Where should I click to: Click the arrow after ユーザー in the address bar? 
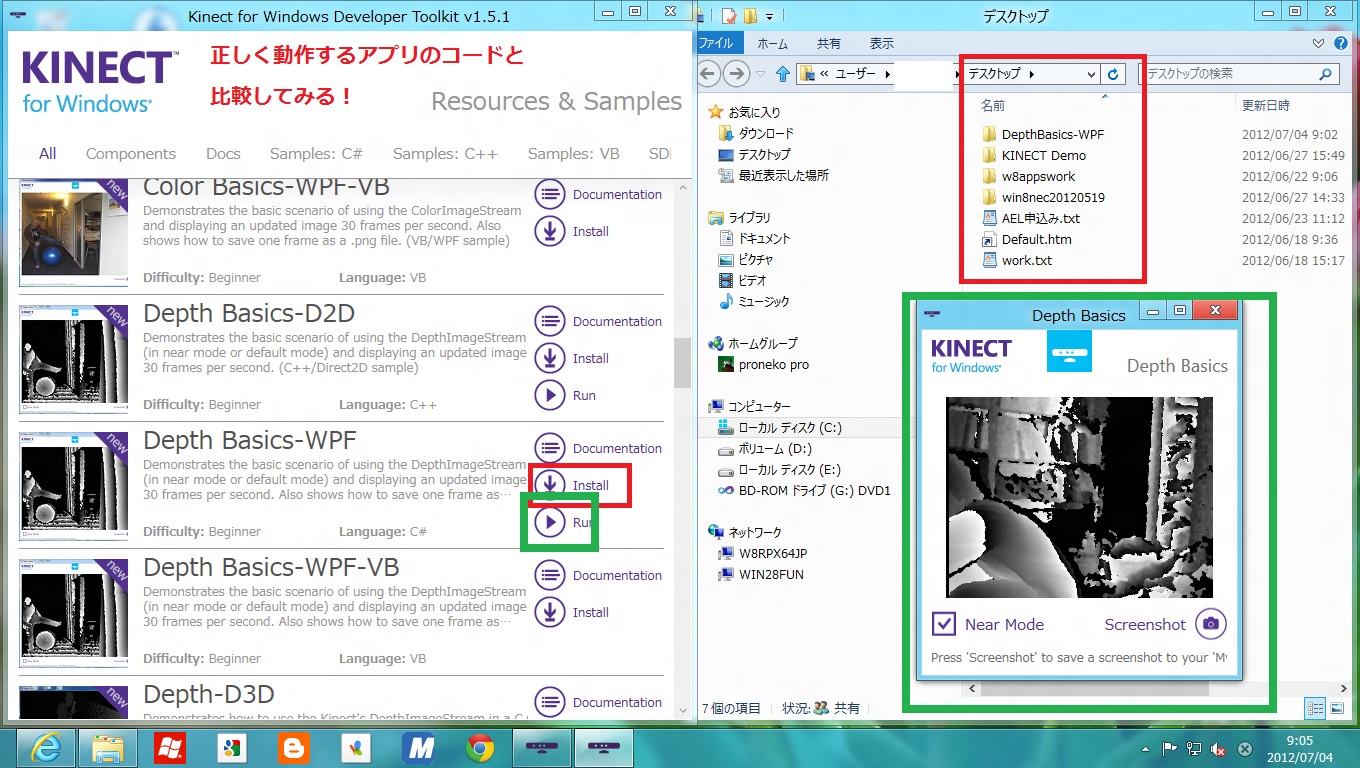click(x=887, y=74)
